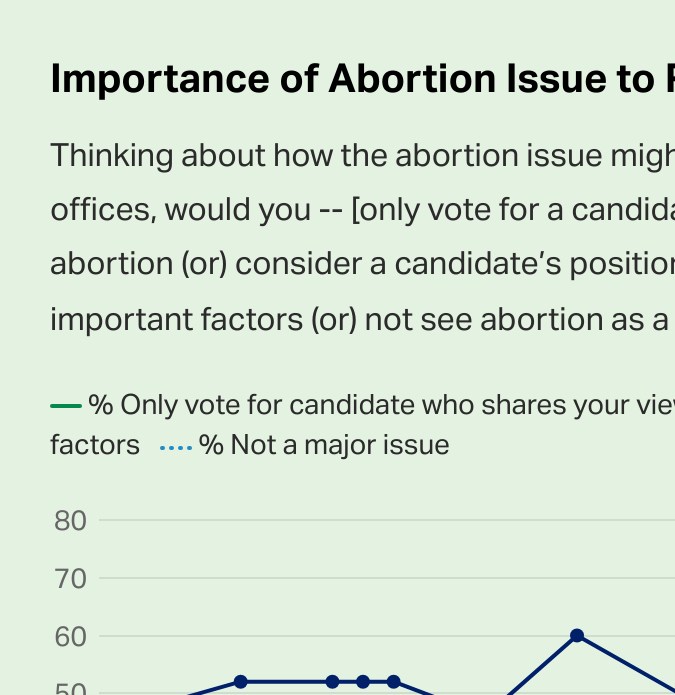Click the blue dotted legend line marker

point(175,446)
